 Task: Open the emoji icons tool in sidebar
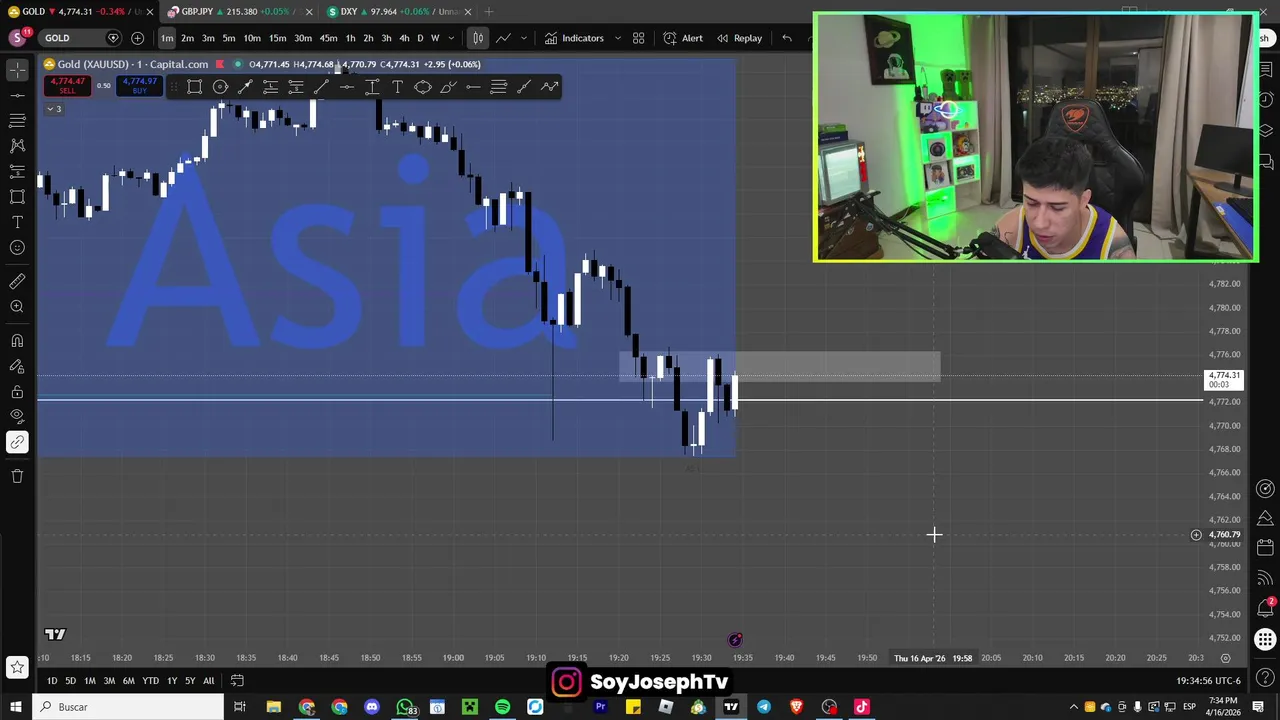17,247
